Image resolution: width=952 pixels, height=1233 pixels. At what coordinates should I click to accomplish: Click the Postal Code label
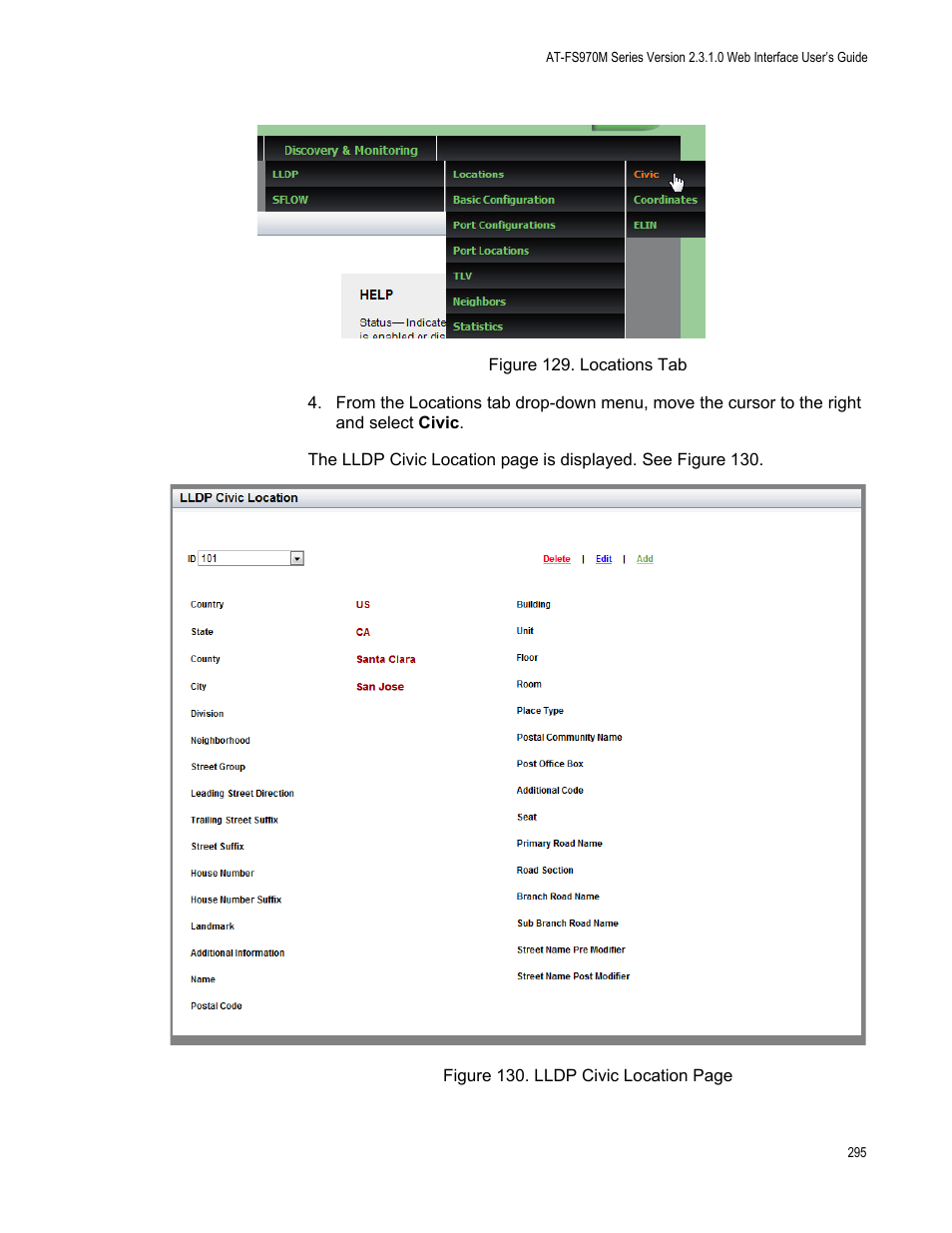pyautogui.click(x=217, y=1006)
